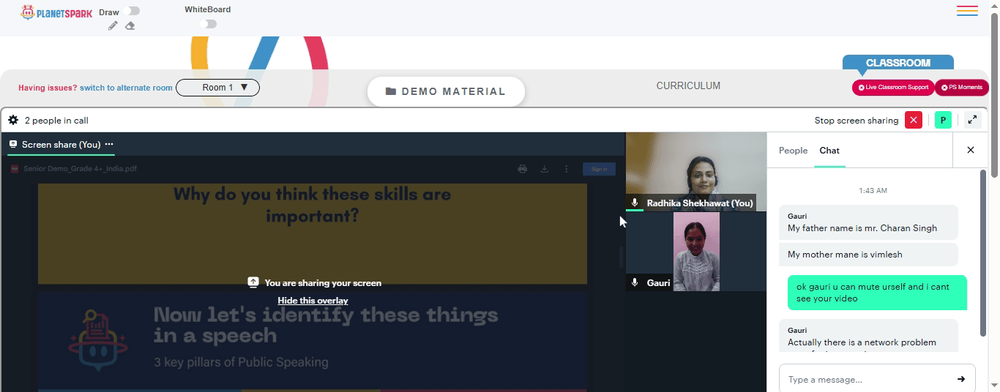The height and width of the screenshot is (392, 1000).
Task: Switch to the Chat tab
Action: [x=829, y=150]
